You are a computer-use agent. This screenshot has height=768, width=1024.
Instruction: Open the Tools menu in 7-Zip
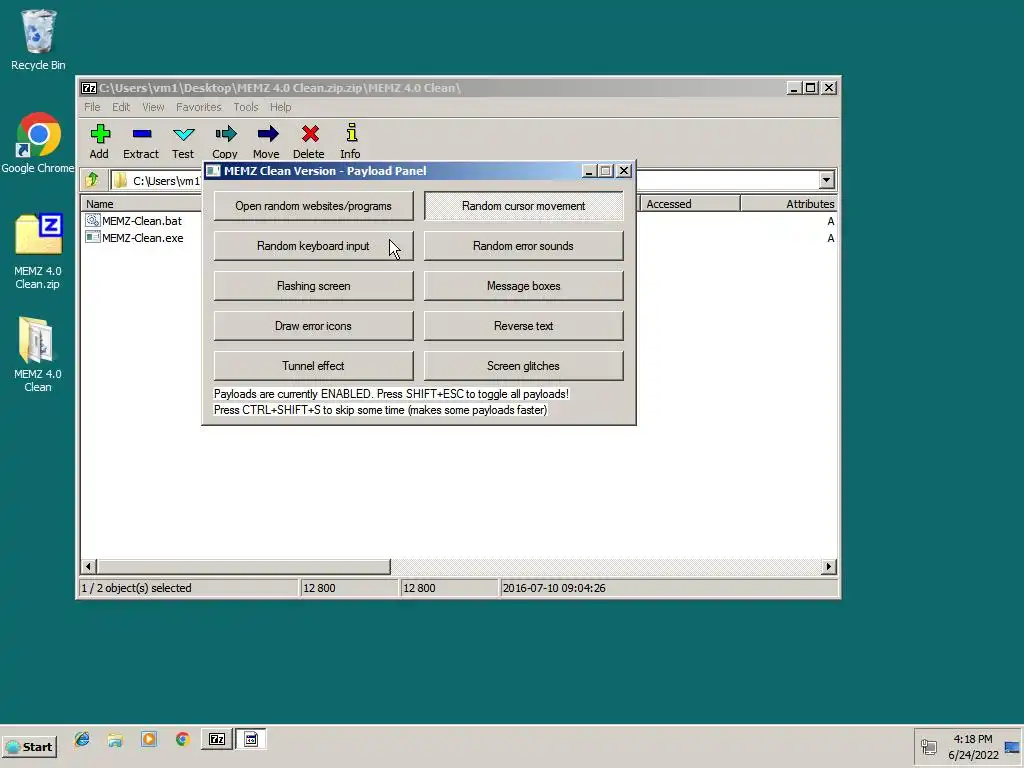[x=246, y=107]
